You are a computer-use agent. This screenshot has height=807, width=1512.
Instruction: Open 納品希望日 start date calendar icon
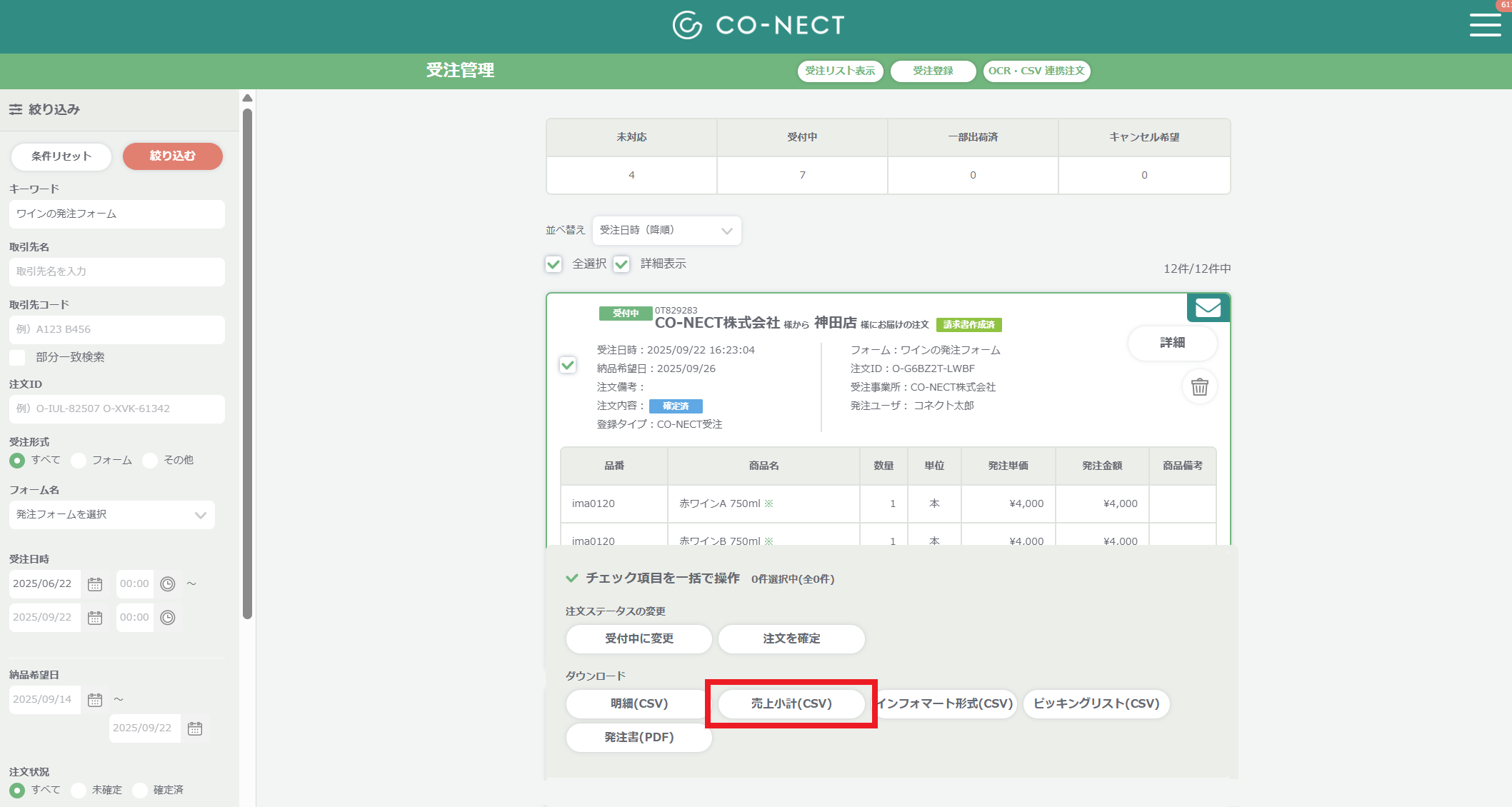coord(95,700)
